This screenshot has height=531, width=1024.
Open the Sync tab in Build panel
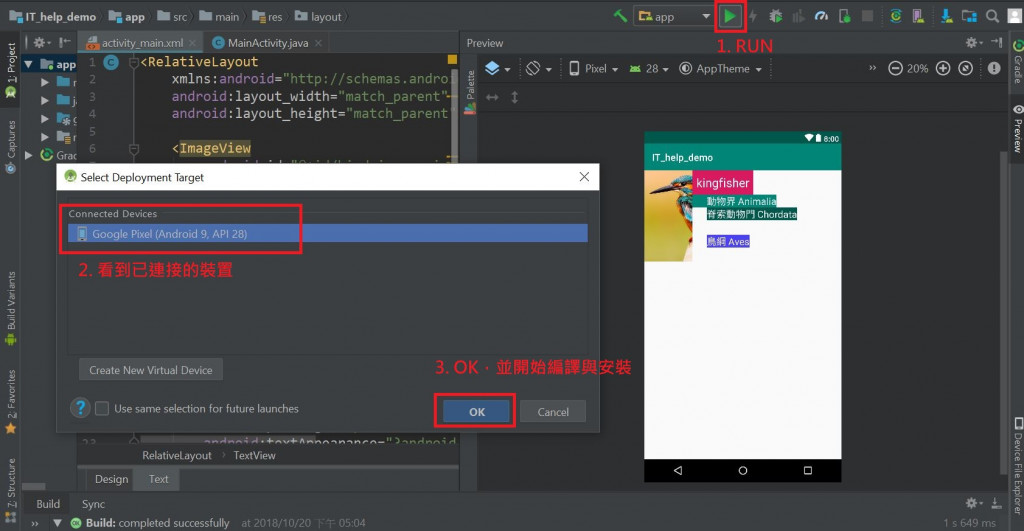pos(93,504)
